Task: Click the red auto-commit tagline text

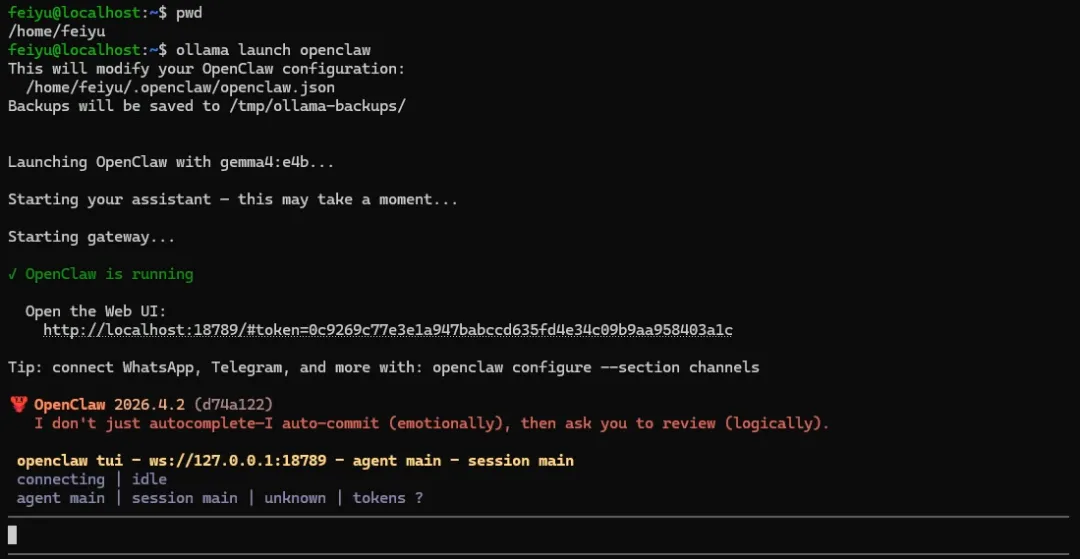Action: (x=432, y=423)
